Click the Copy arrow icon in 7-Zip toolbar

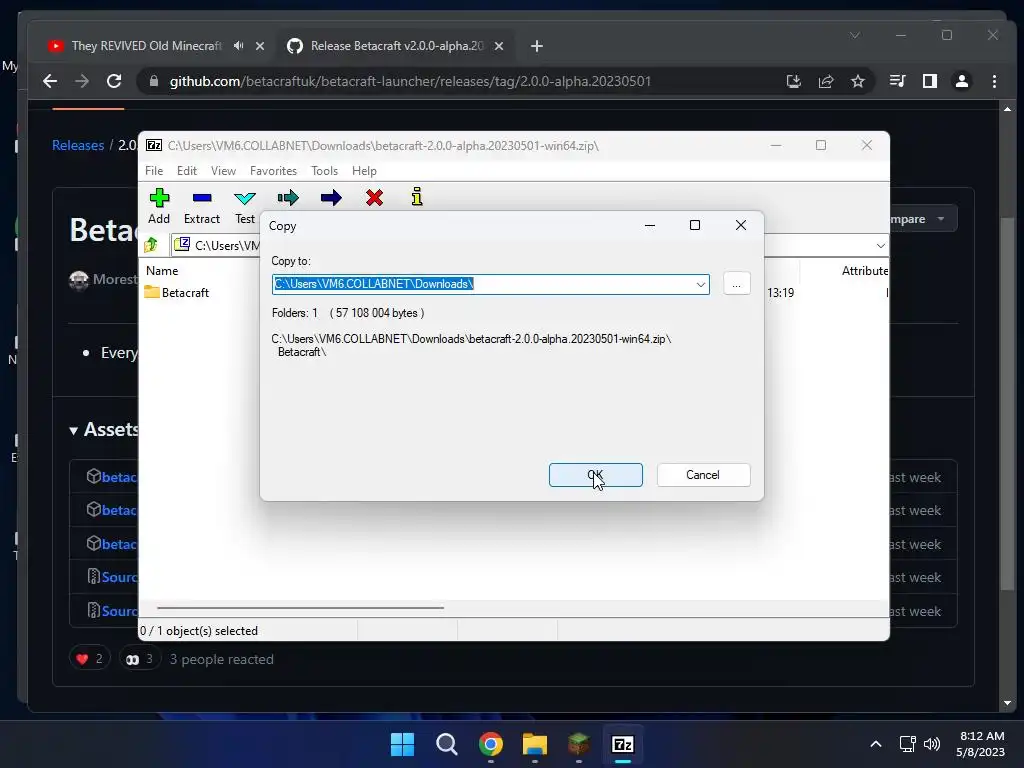point(288,198)
